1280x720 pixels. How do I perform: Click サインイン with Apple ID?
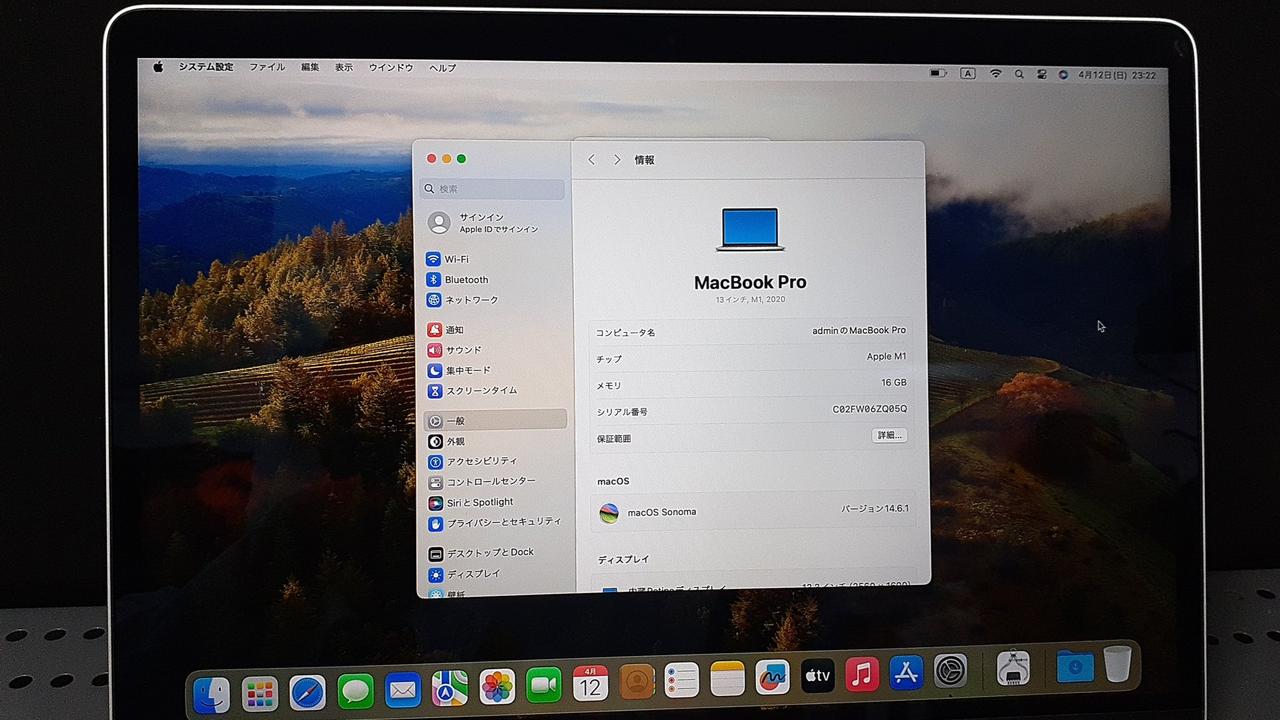pos(484,223)
